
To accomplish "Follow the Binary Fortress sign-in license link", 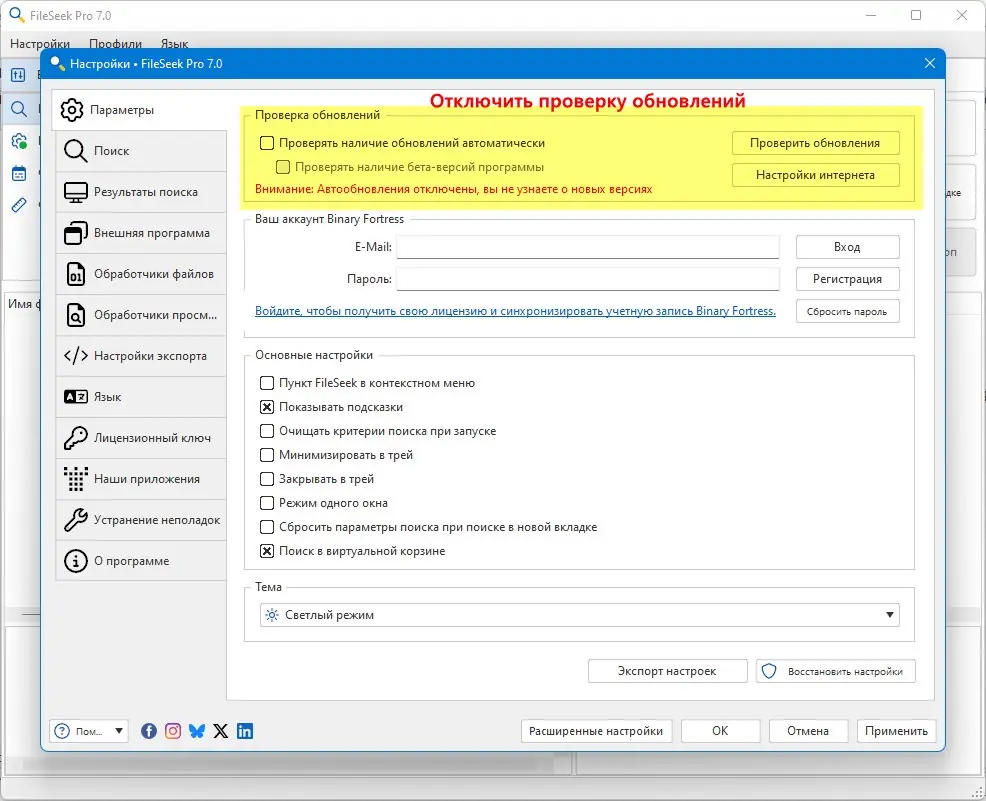I will click(515, 311).
